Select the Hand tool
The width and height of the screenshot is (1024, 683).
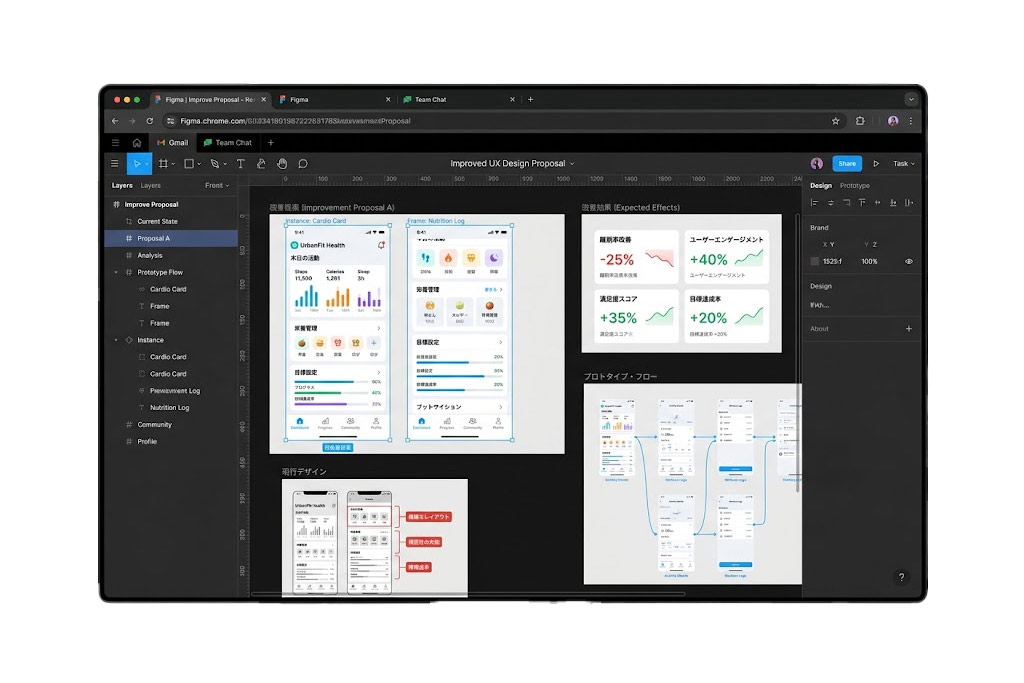282,164
